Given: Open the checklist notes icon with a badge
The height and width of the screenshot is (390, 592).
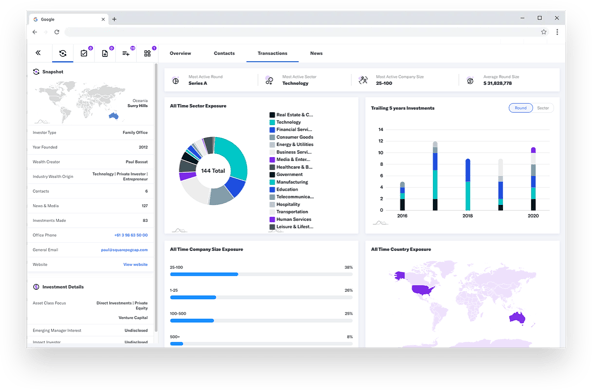Looking at the screenshot, I should (84, 53).
